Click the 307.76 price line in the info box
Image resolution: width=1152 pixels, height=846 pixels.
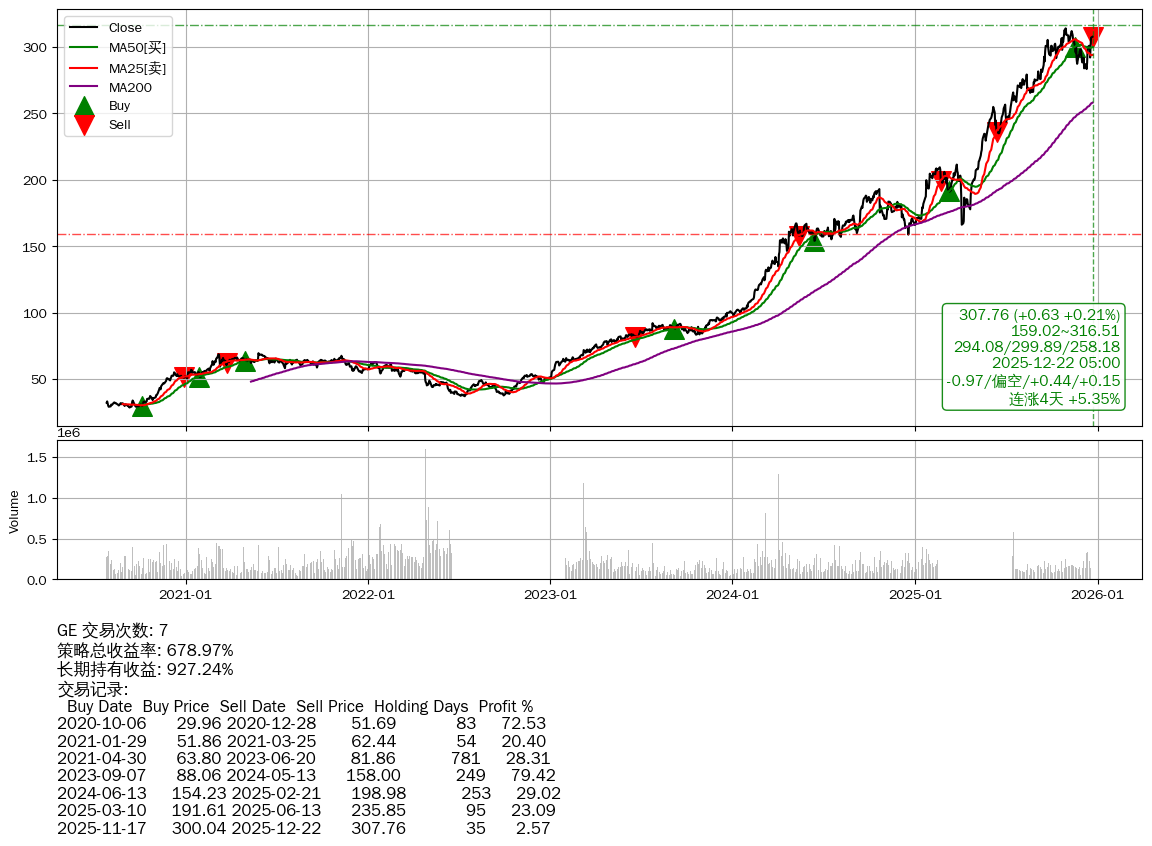(x=1039, y=315)
